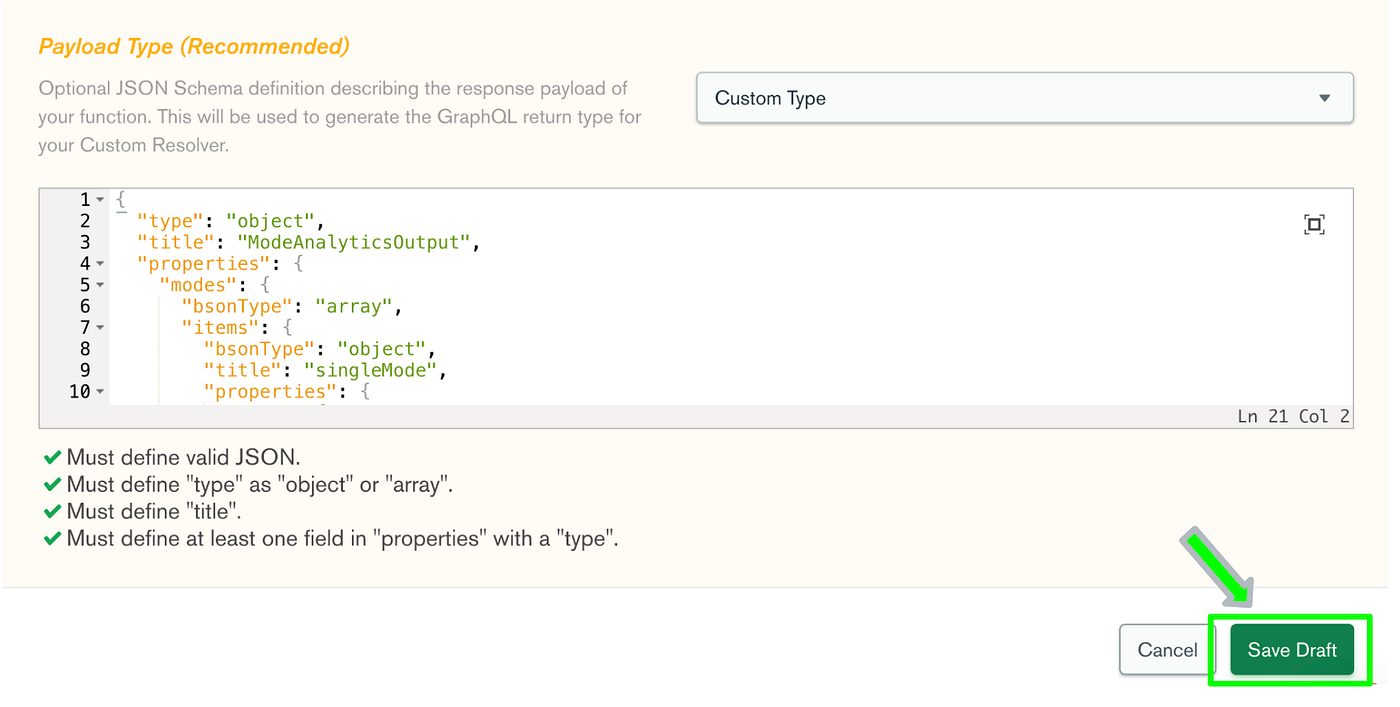Click the "bsonType": "array" code line
Screen dimensions: 1400x707
point(291,307)
